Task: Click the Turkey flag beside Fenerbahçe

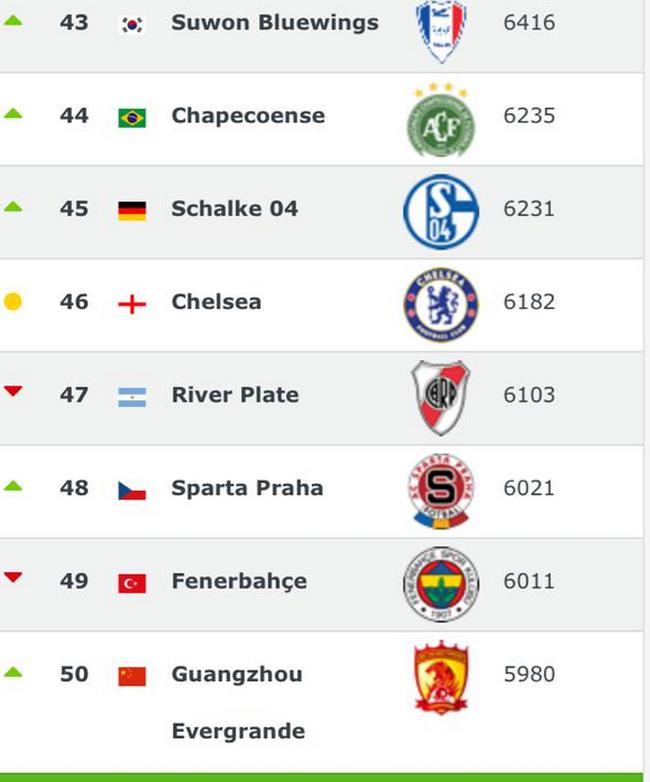Action: [132, 584]
